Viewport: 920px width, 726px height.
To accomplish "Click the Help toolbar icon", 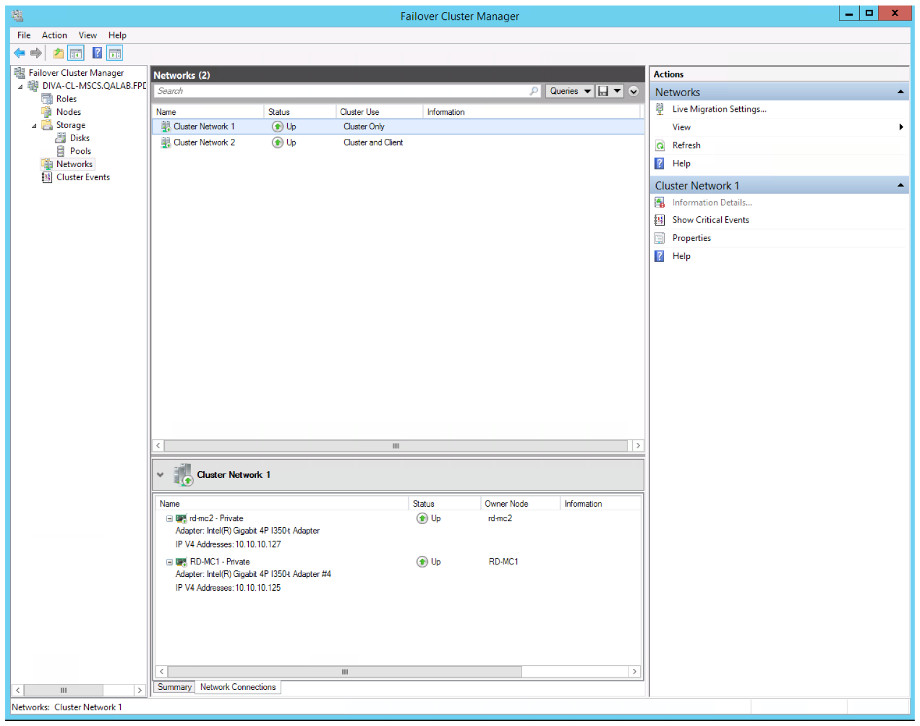I will 96,53.
